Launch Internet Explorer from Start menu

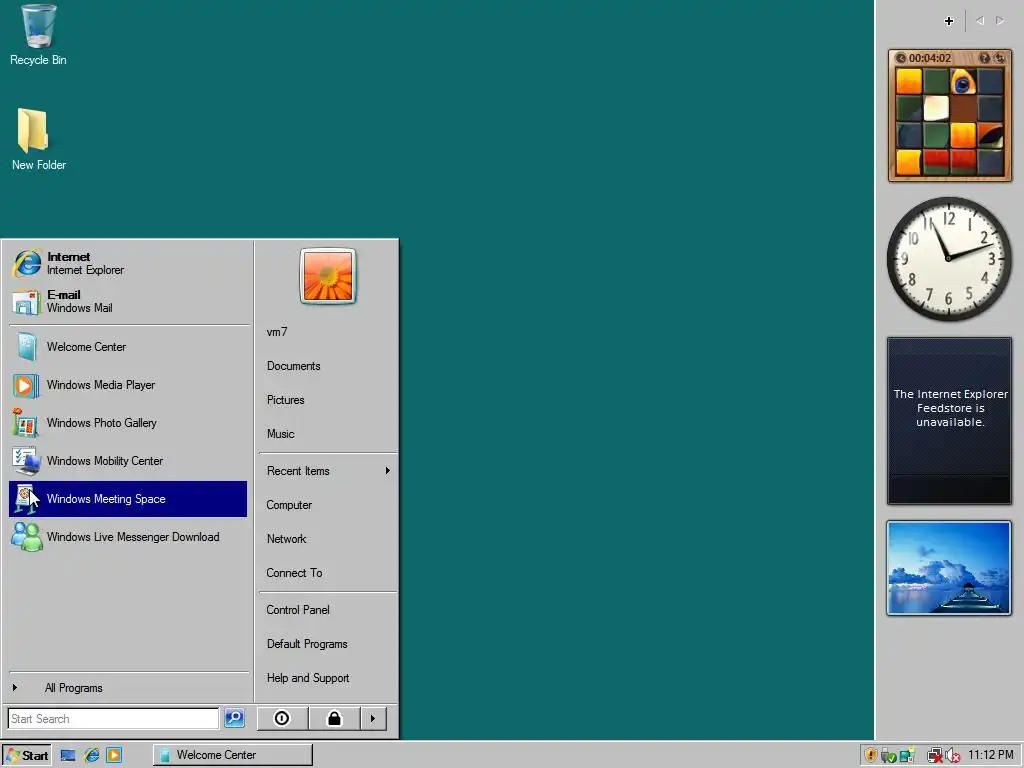[x=129, y=263]
